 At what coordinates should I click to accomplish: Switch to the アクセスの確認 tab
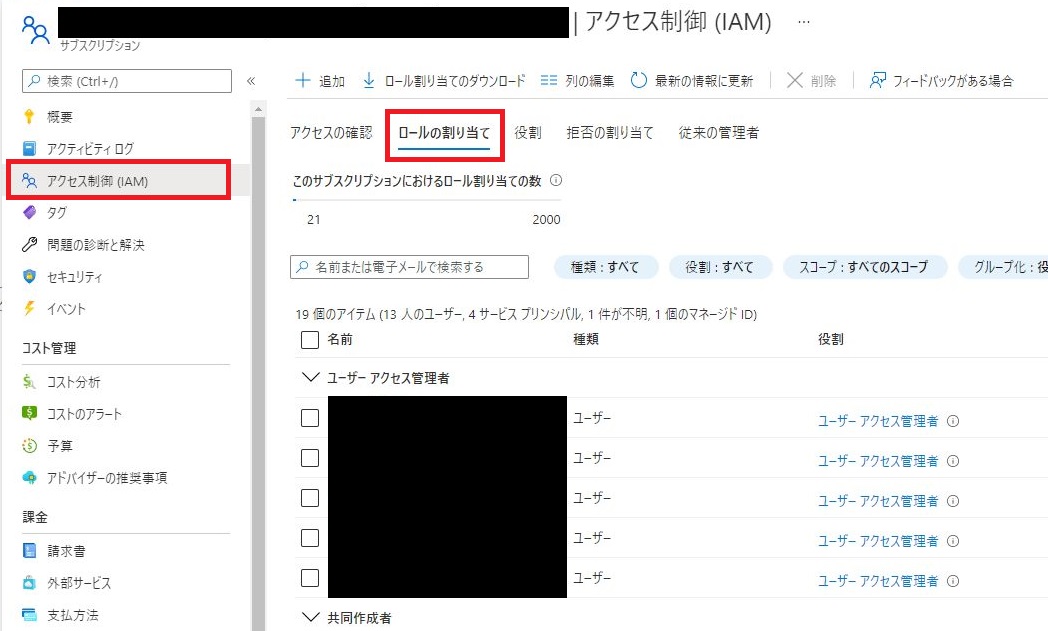(332, 132)
